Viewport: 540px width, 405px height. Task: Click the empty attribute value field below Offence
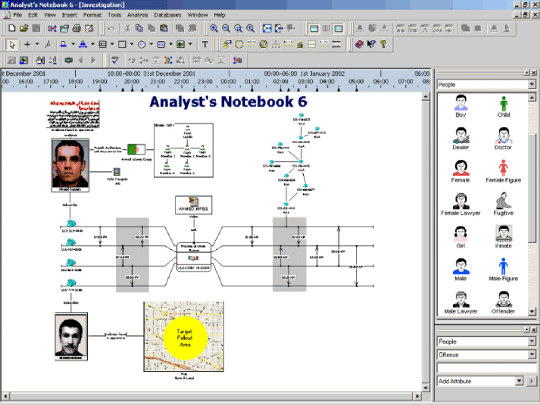pos(486,368)
